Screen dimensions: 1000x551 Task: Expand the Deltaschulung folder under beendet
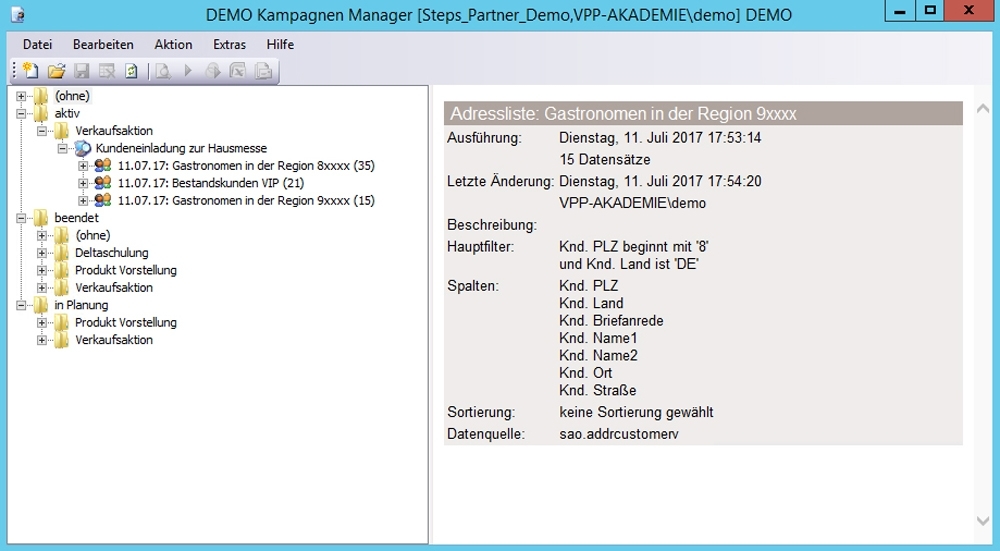tap(42, 253)
